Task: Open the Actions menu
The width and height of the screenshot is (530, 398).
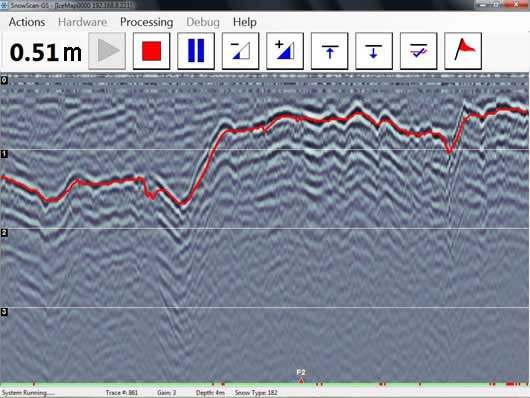Action: pos(27,22)
